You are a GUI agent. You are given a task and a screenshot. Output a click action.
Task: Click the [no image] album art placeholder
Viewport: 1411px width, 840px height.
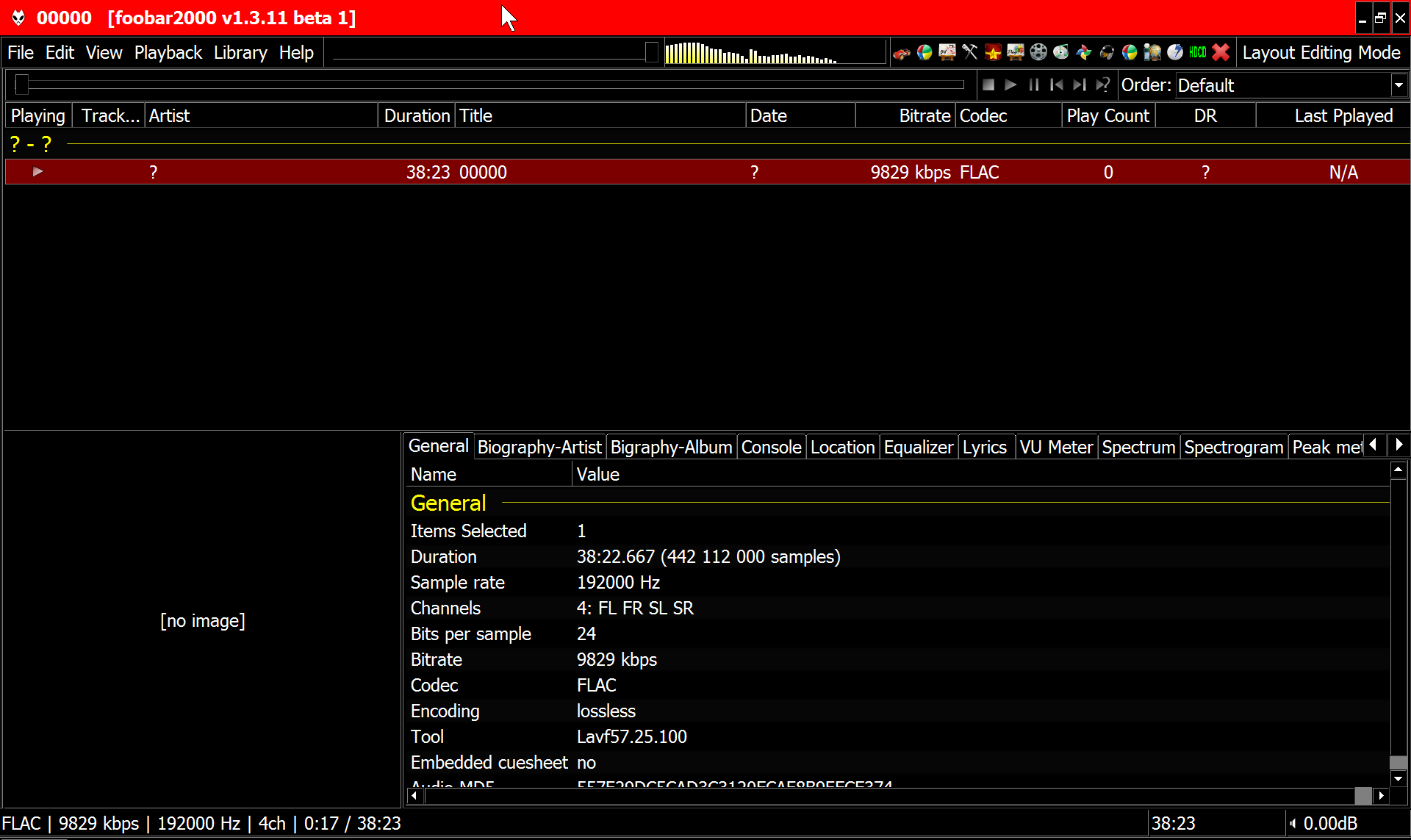203,621
